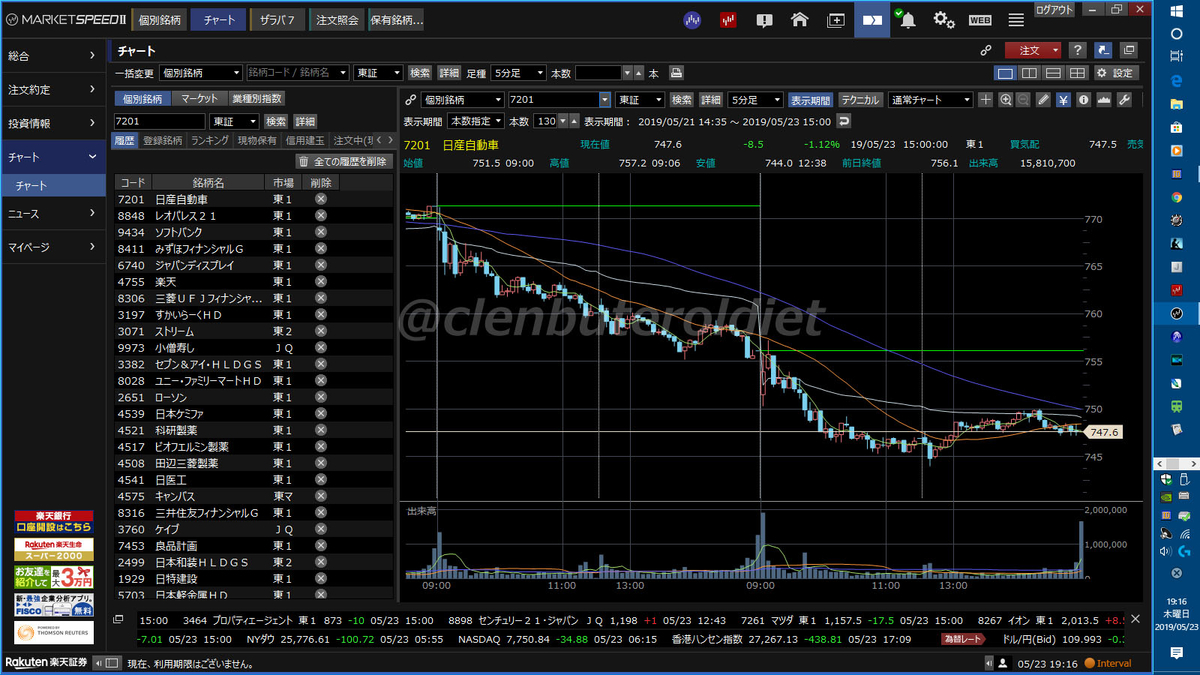Viewport: 1200px width, 675px height.
Task: Click the WEB icon in top bar
Action: (980, 19)
